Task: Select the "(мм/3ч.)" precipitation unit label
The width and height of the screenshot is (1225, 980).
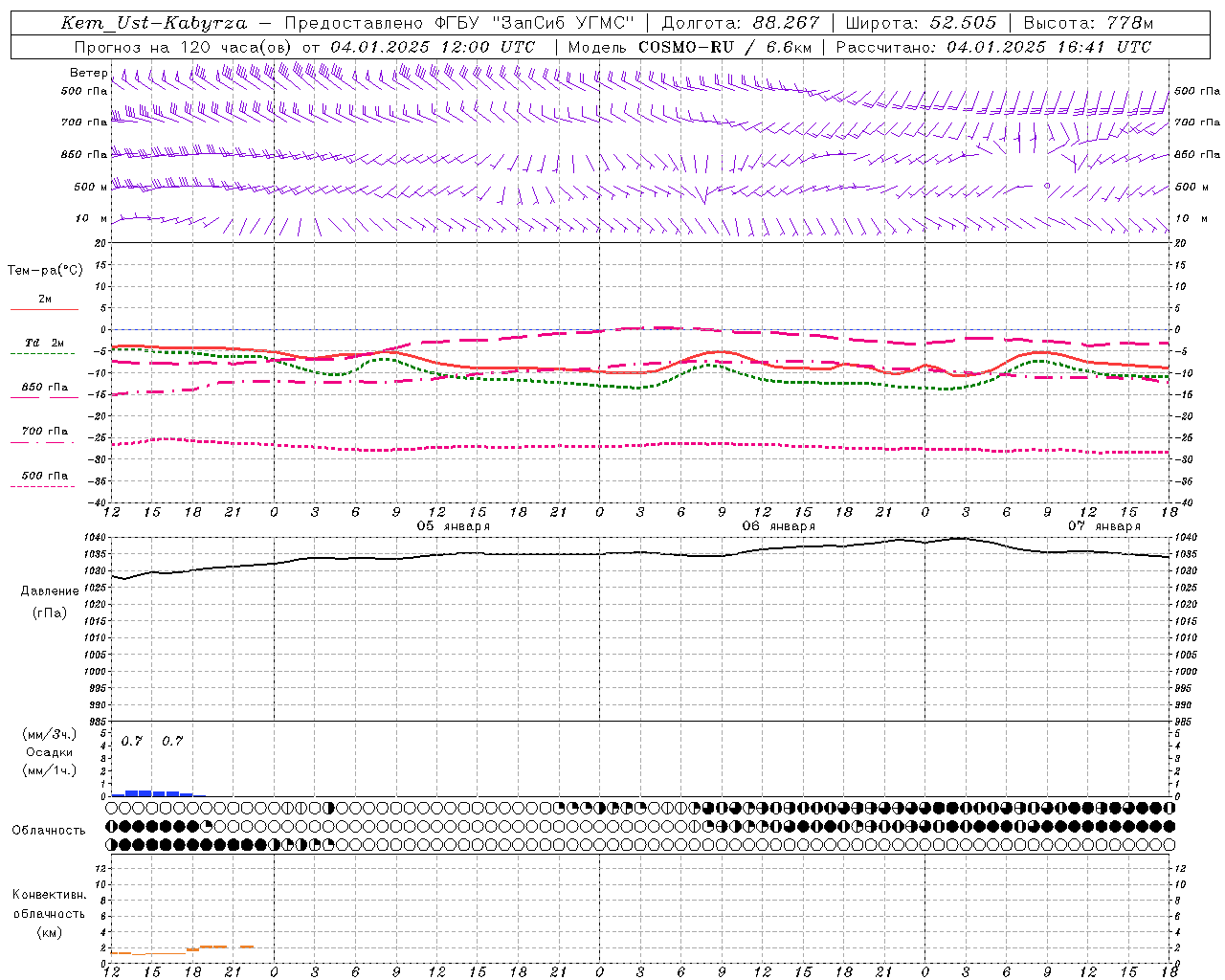Action: pyautogui.click(x=49, y=735)
